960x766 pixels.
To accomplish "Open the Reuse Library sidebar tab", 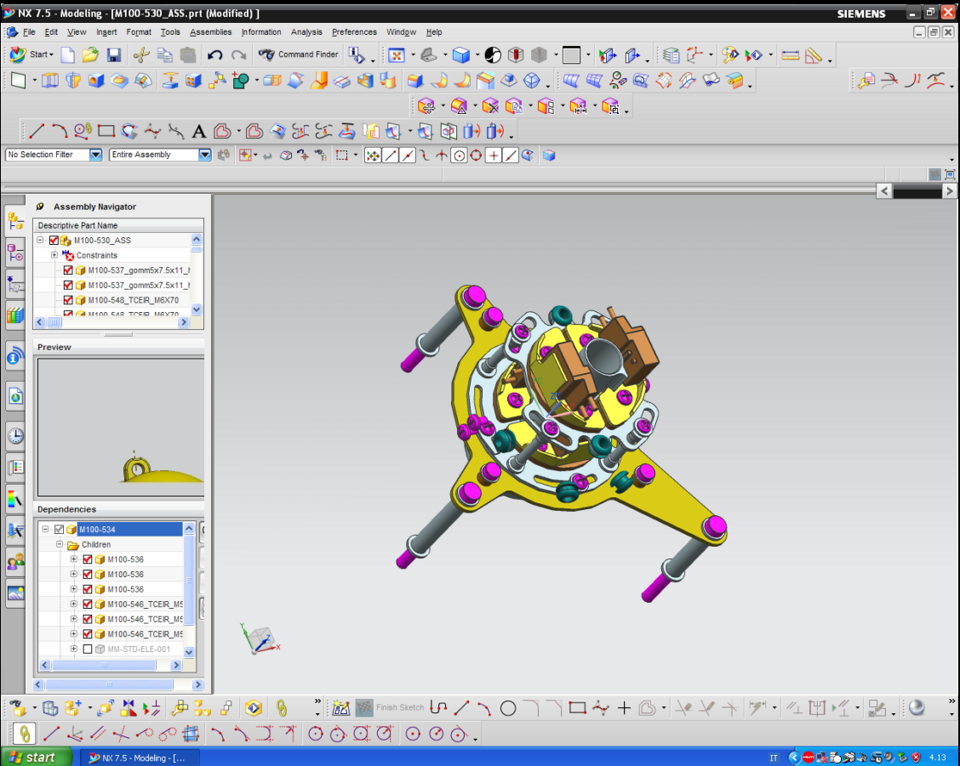I will pyautogui.click(x=15, y=316).
